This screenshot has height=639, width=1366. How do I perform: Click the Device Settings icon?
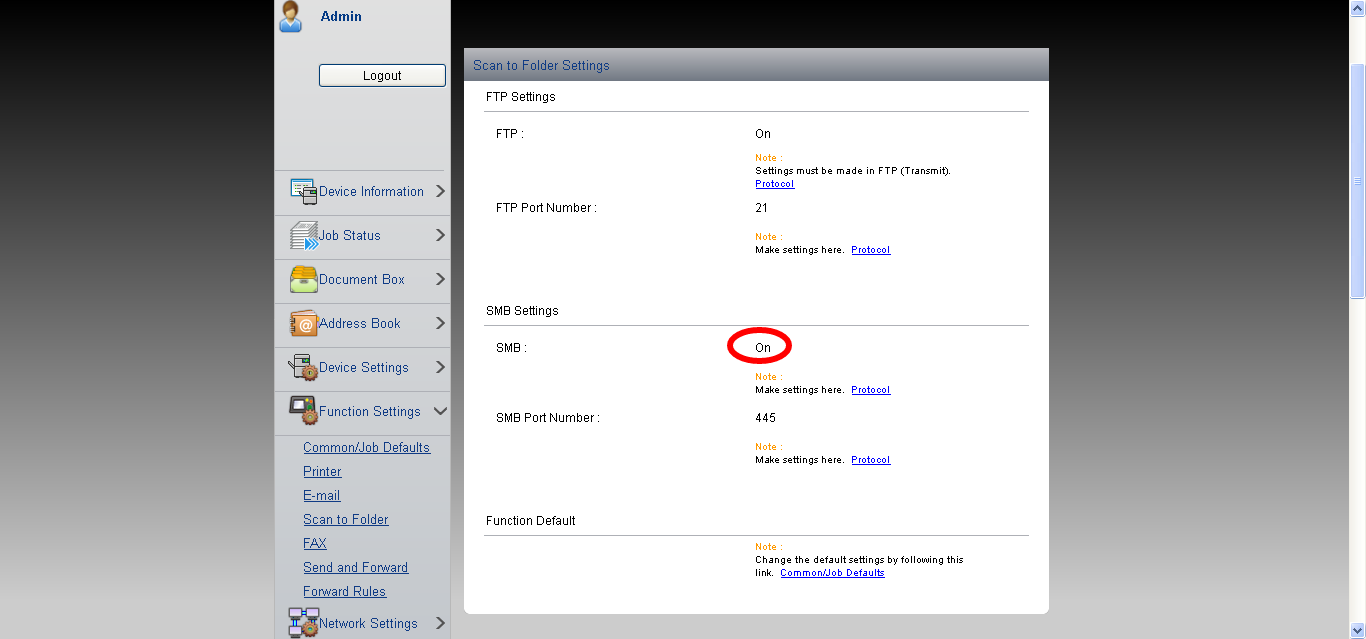(303, 368)
